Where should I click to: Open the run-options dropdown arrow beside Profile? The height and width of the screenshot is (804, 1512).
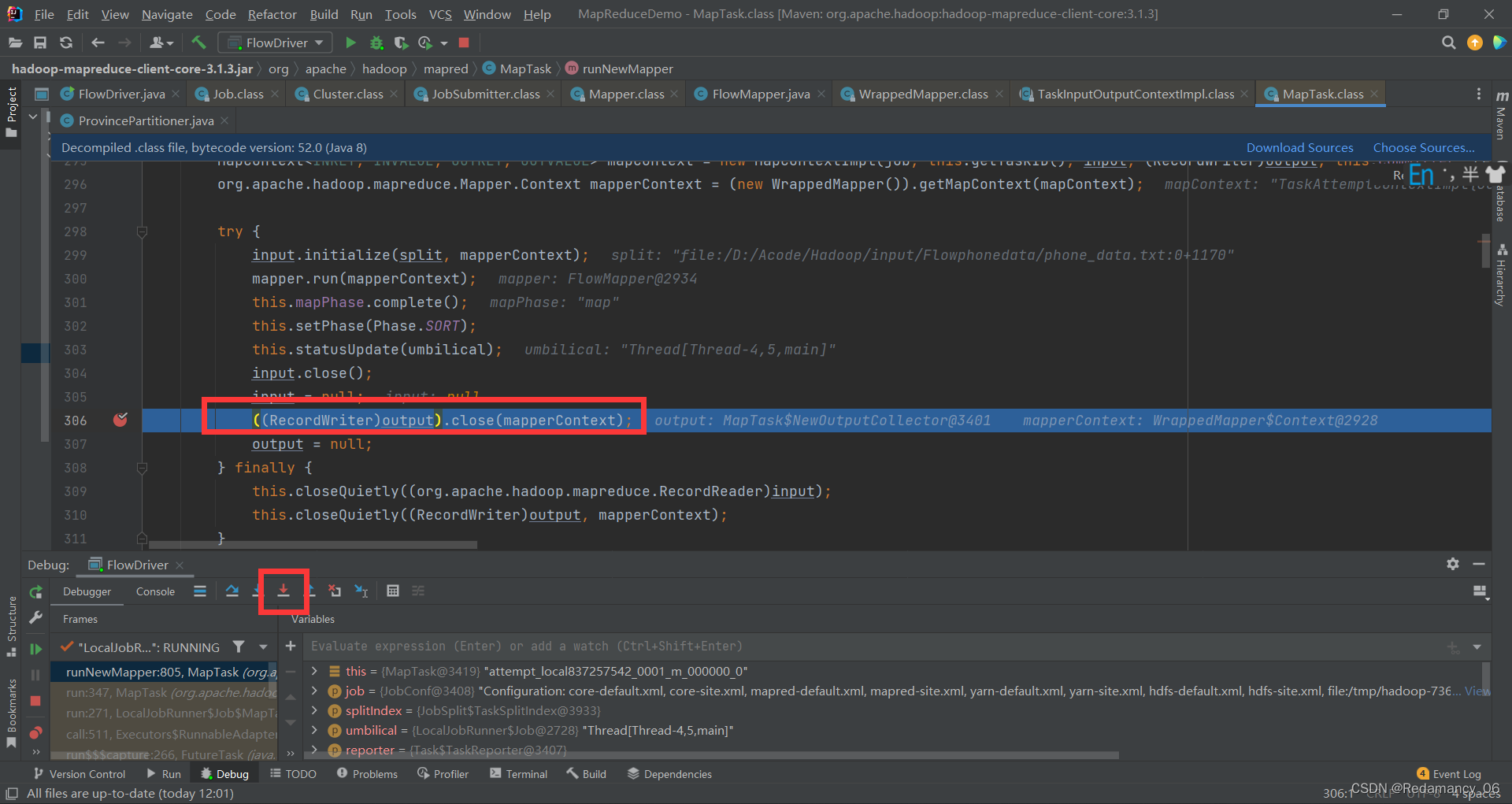(x=444, y=43)
